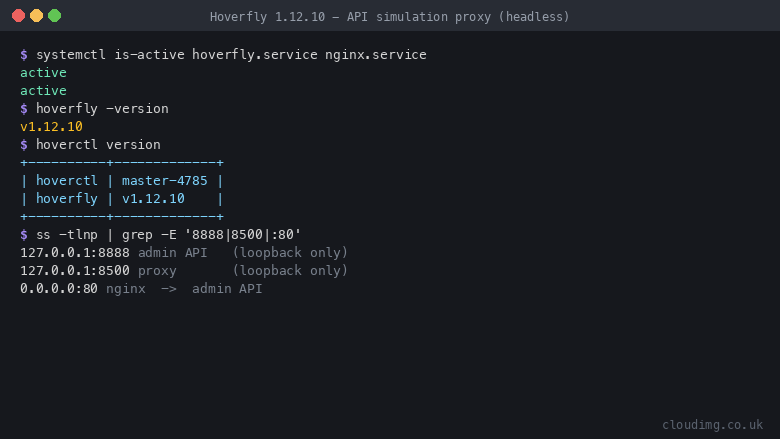Click the master-4785 table cell
Screen dimensions: 780x439
165,180
